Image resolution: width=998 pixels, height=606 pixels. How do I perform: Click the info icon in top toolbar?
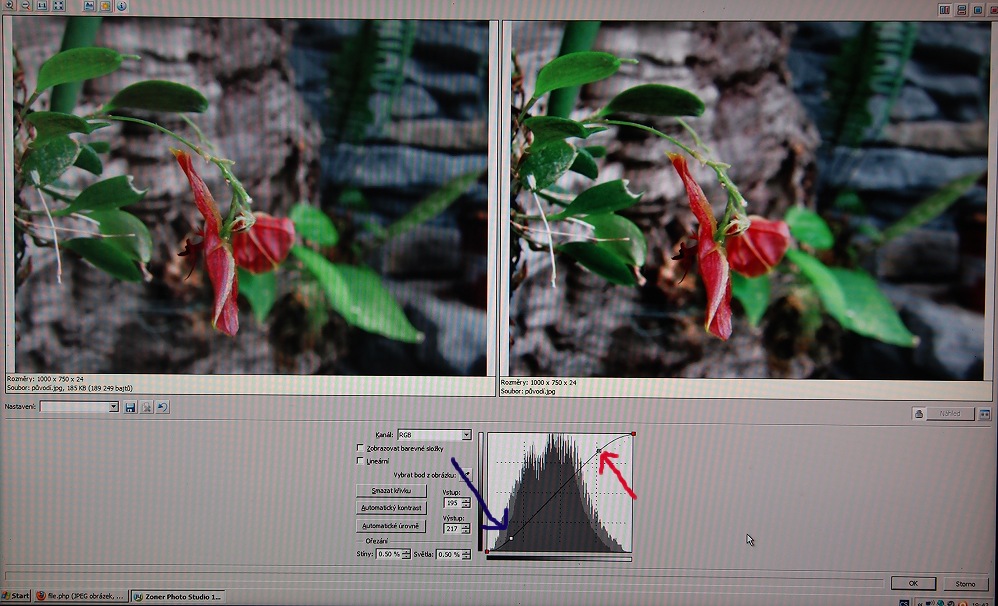[121, 6]
